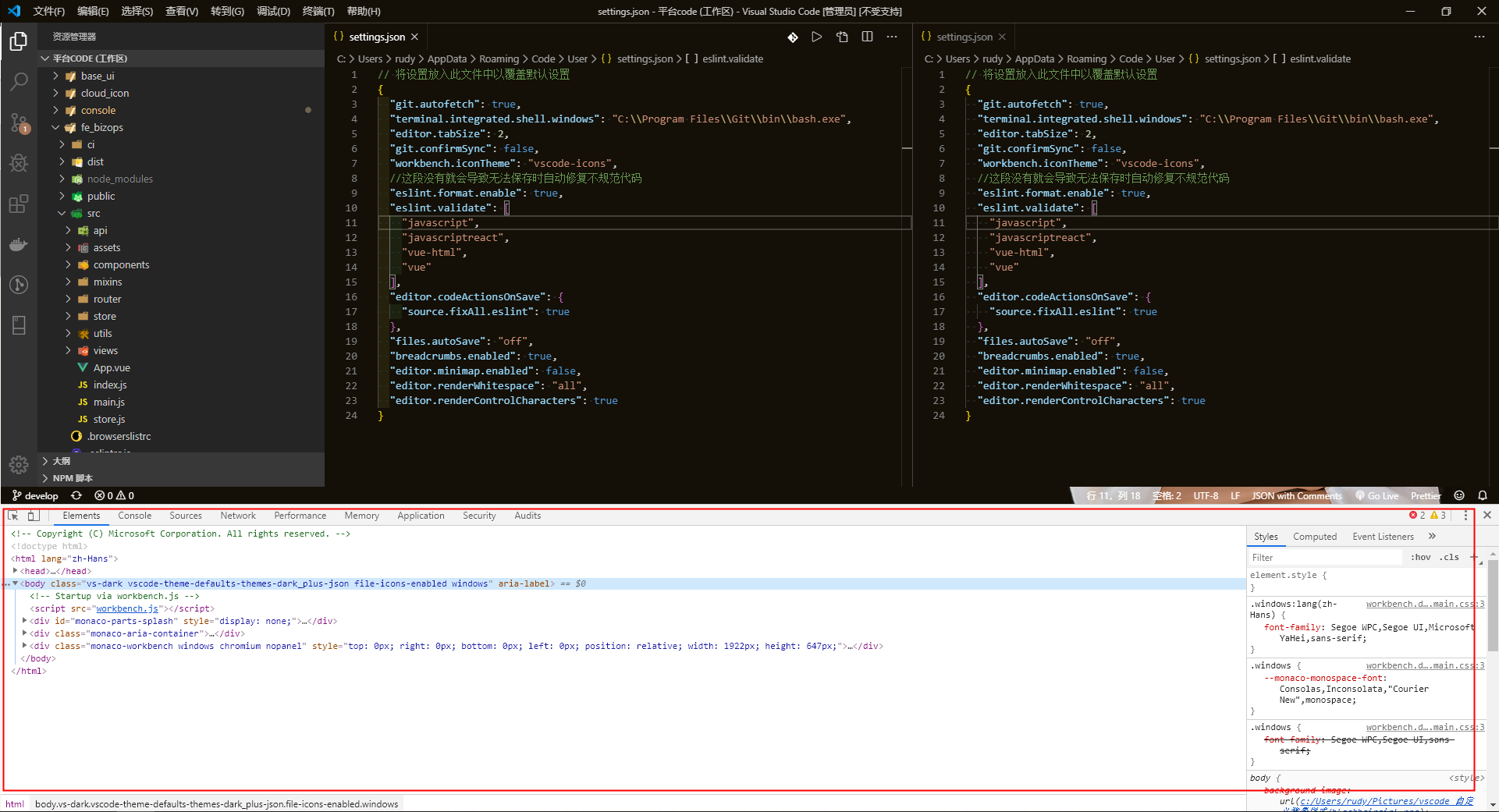Open the notifications bell in status bar
The image size is (1499, 812).
1483,495
